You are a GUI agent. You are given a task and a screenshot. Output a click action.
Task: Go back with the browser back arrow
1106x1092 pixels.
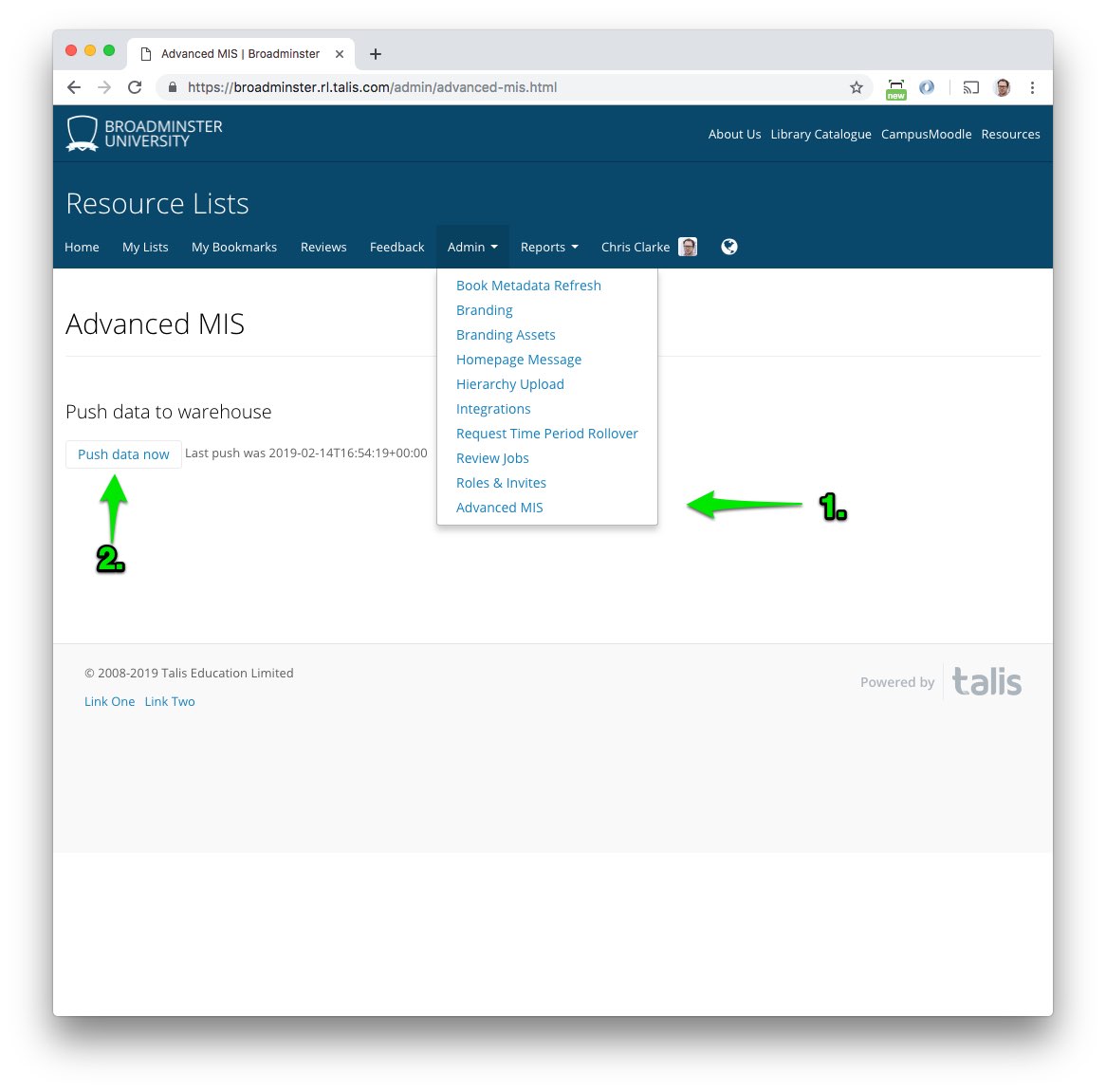74,87
